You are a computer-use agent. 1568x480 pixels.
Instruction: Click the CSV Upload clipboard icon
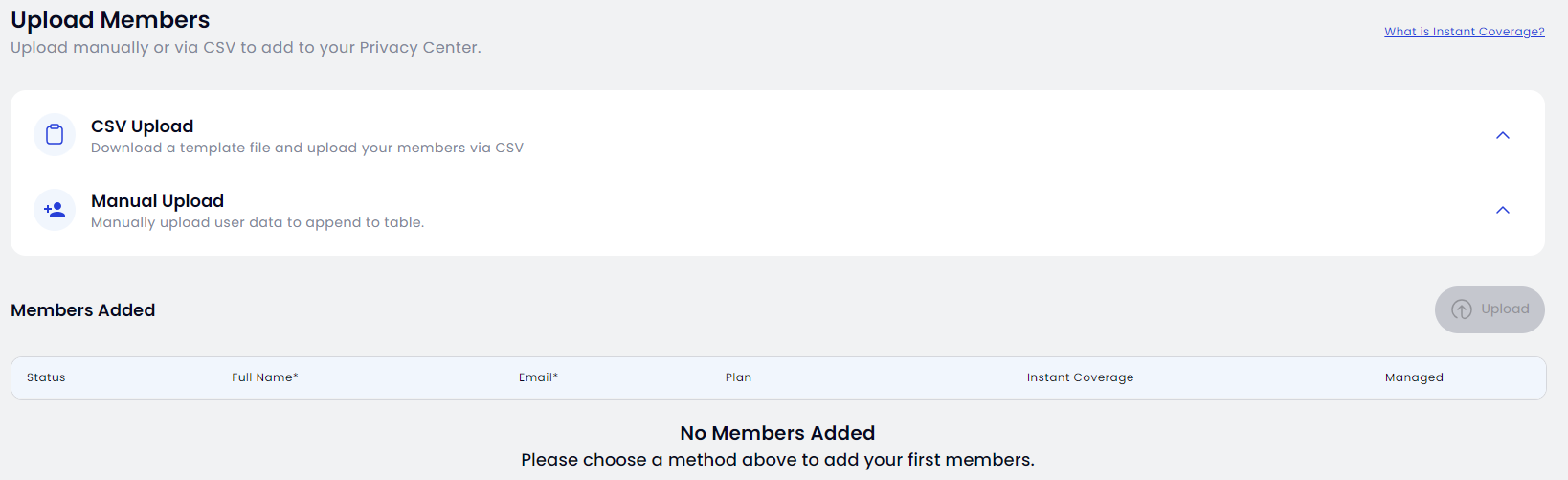coord(55,135)
